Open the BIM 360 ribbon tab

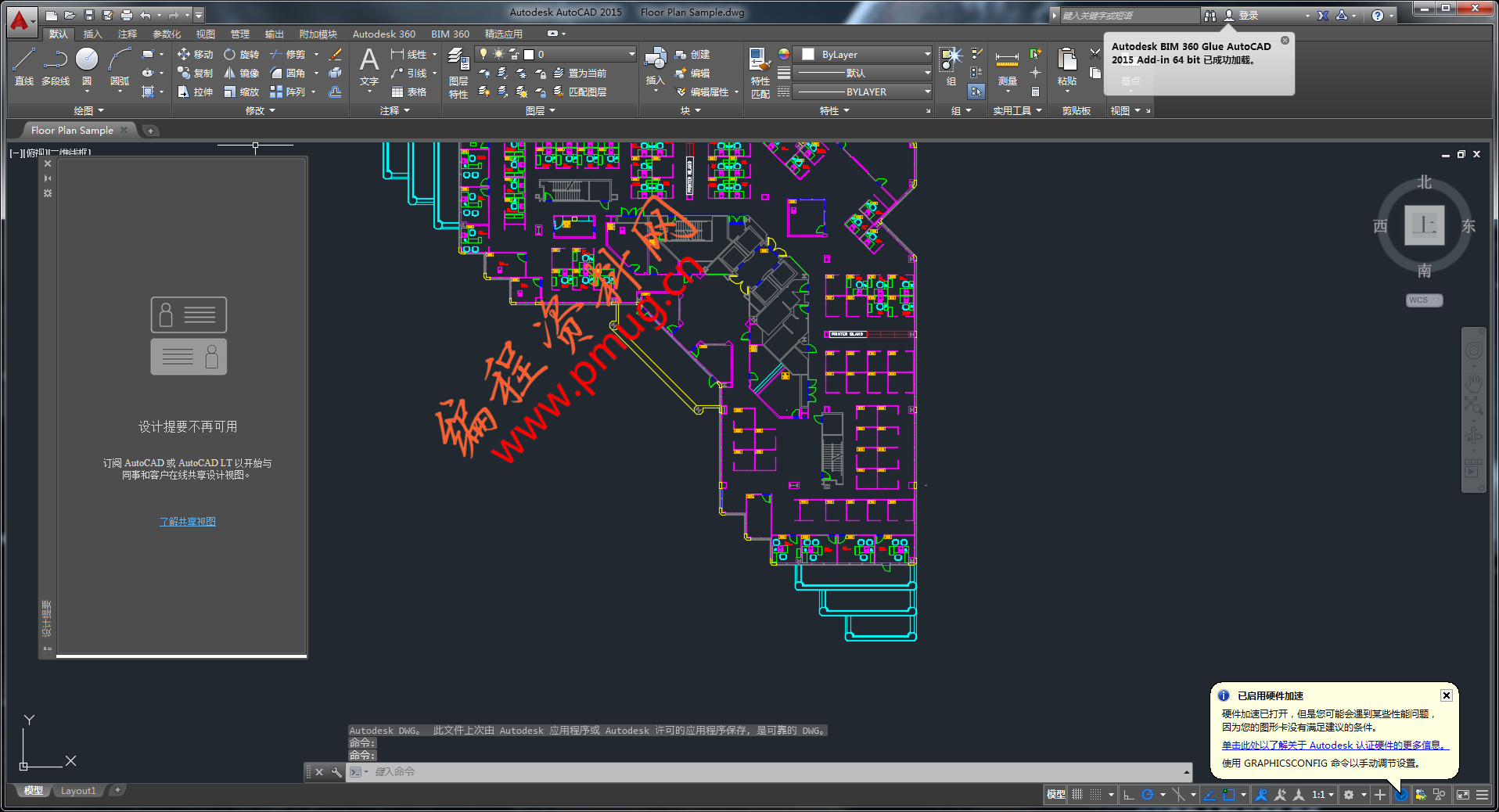450,34
